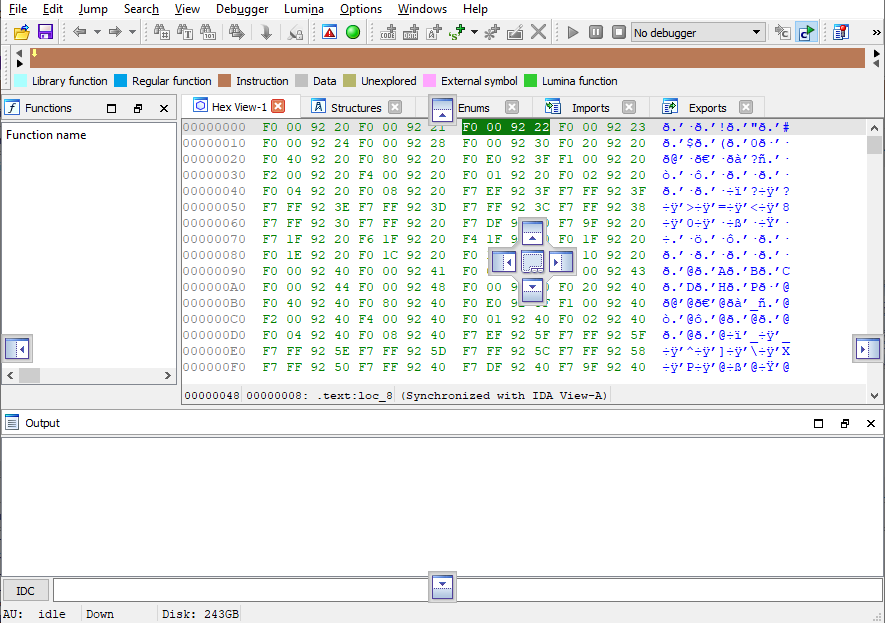
Task: Start the process with the play icon
Action: pyautogui.click(x=572, y=31)
